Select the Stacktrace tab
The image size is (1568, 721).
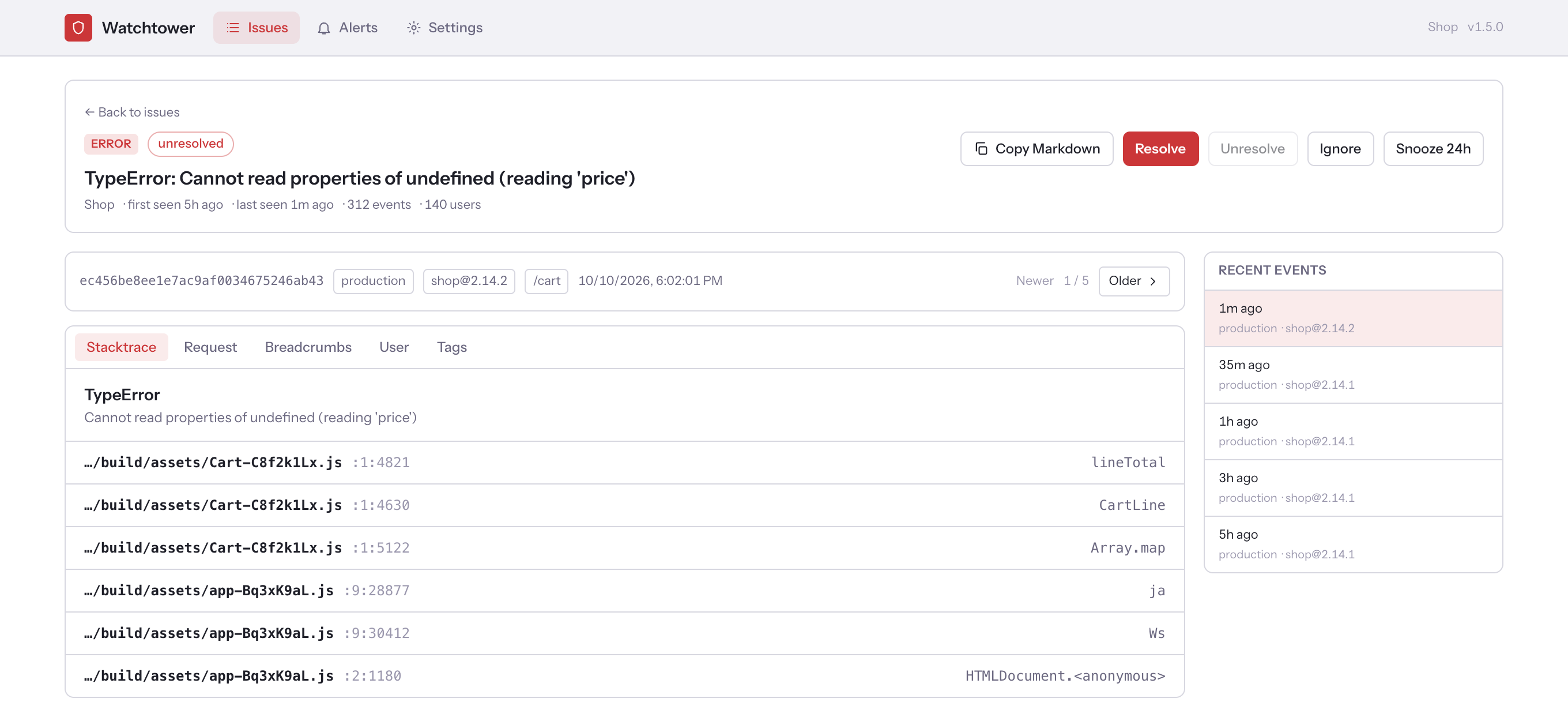click(121, 347)
